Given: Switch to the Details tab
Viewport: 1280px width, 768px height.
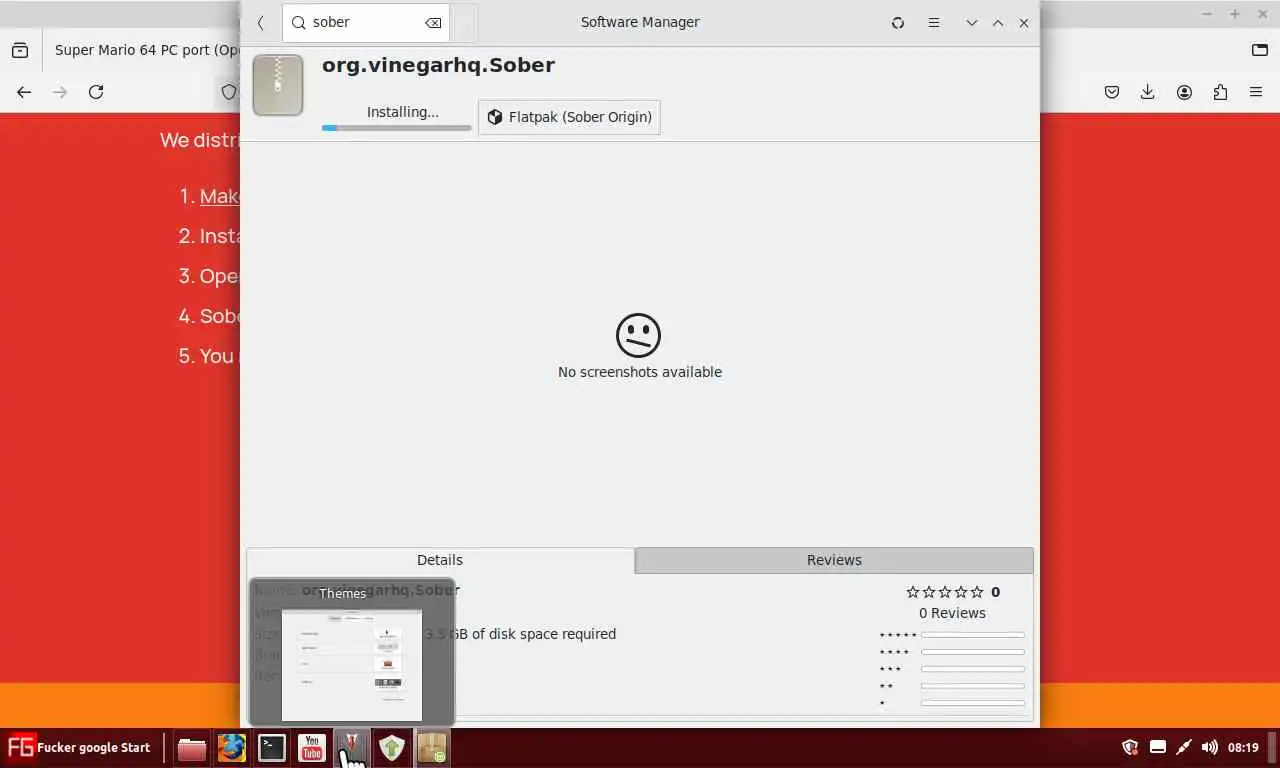Looking at the screenshot, I should tap(440, 560).
